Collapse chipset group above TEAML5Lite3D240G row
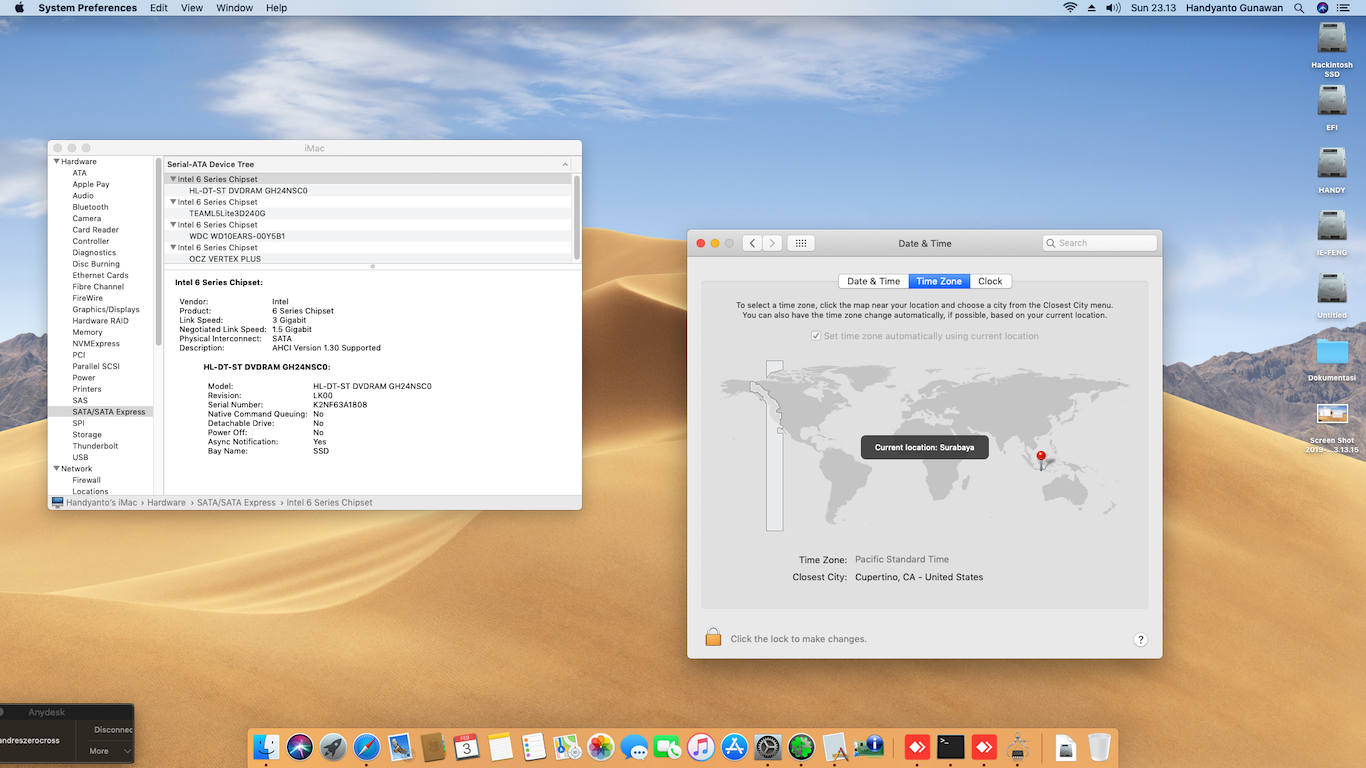The image size is (1366, 768). coord(173,202)
